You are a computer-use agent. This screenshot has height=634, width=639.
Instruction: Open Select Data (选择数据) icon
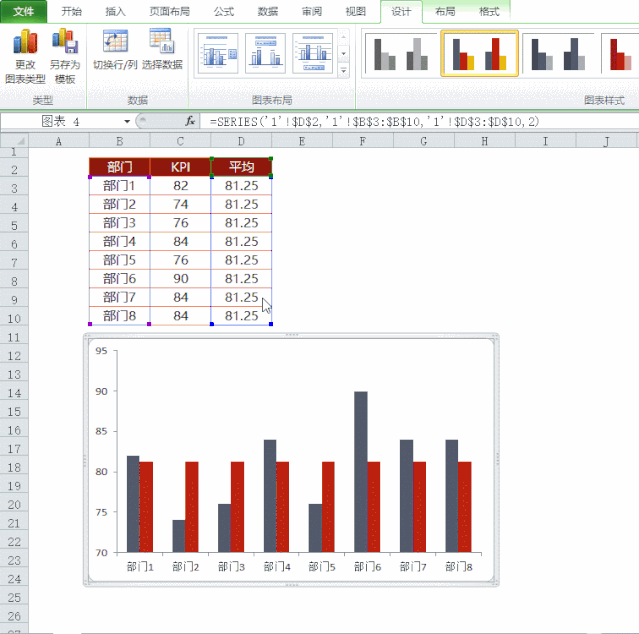162,49
